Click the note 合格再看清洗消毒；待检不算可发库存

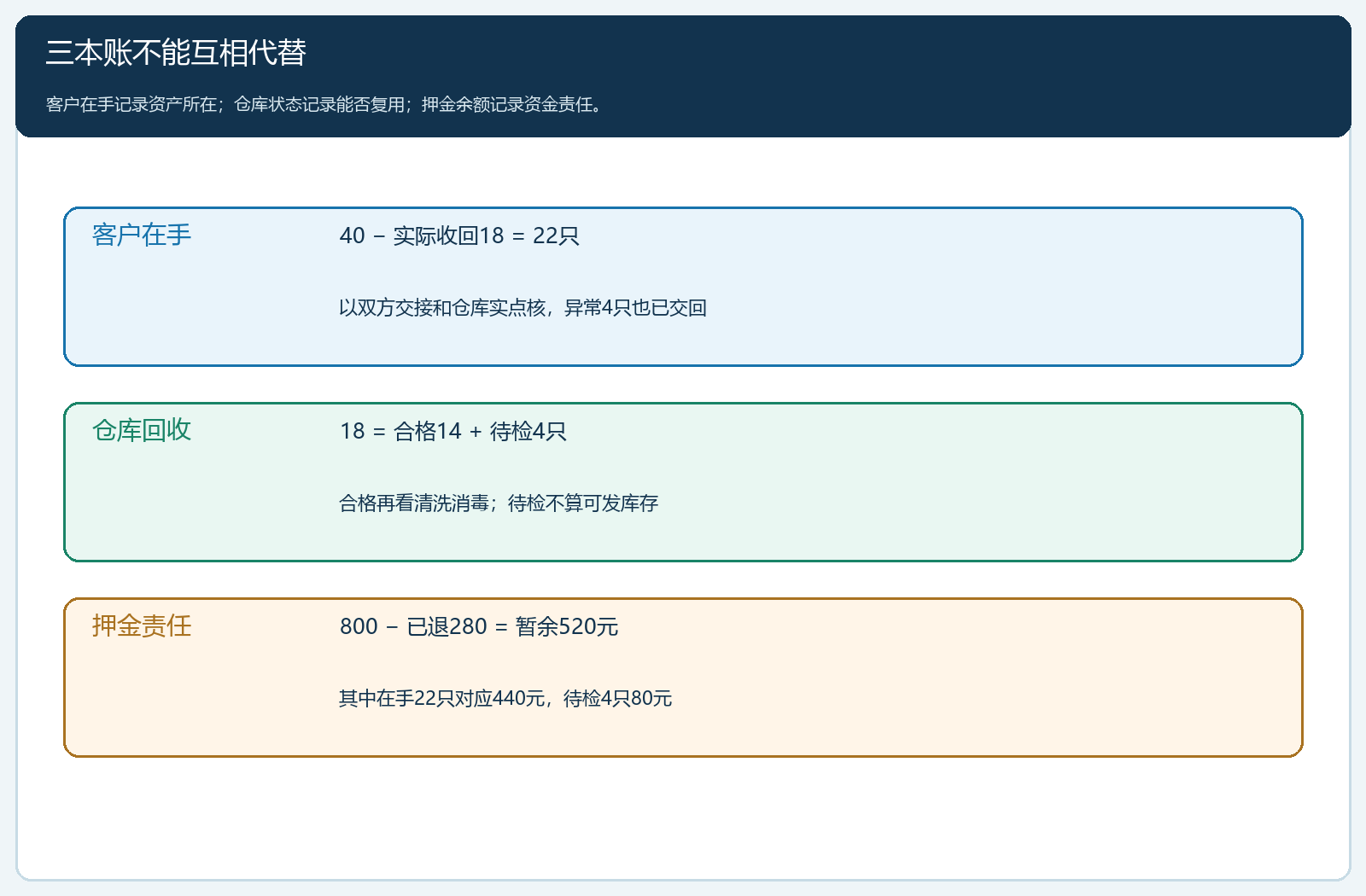point(499,503)
